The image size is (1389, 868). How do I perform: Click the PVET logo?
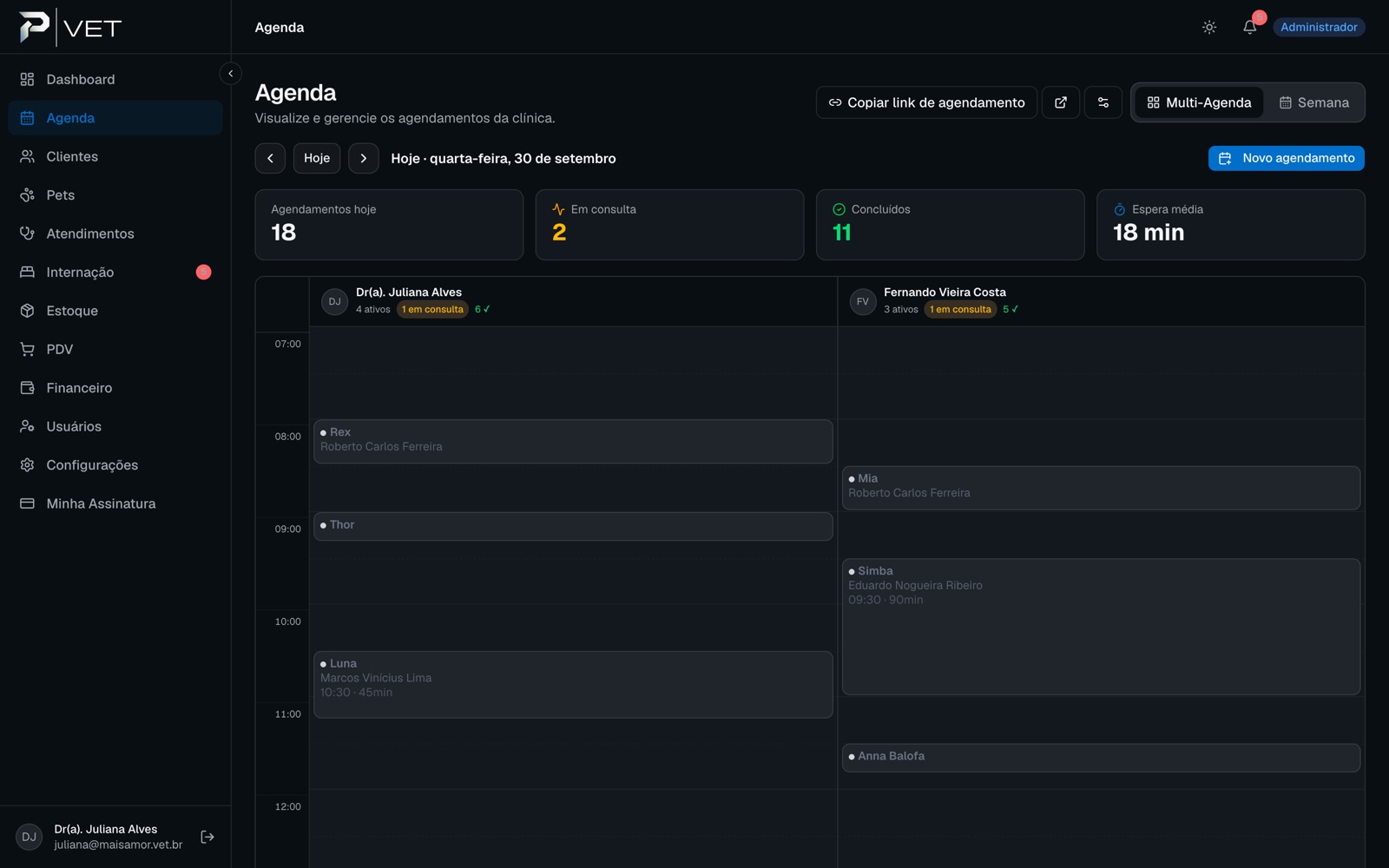click(x=70, y=27)
